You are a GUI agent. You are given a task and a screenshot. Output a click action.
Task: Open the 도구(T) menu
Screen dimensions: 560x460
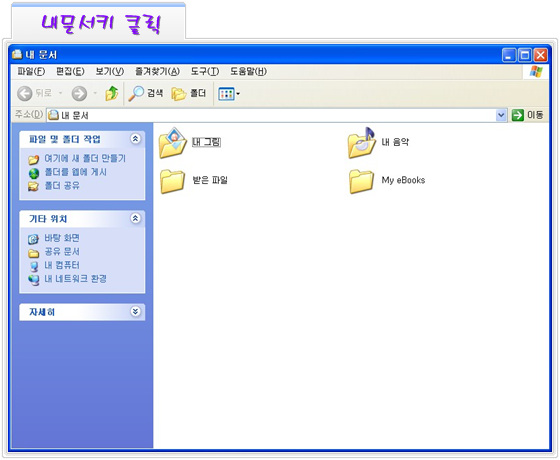[x=205, y=71]
